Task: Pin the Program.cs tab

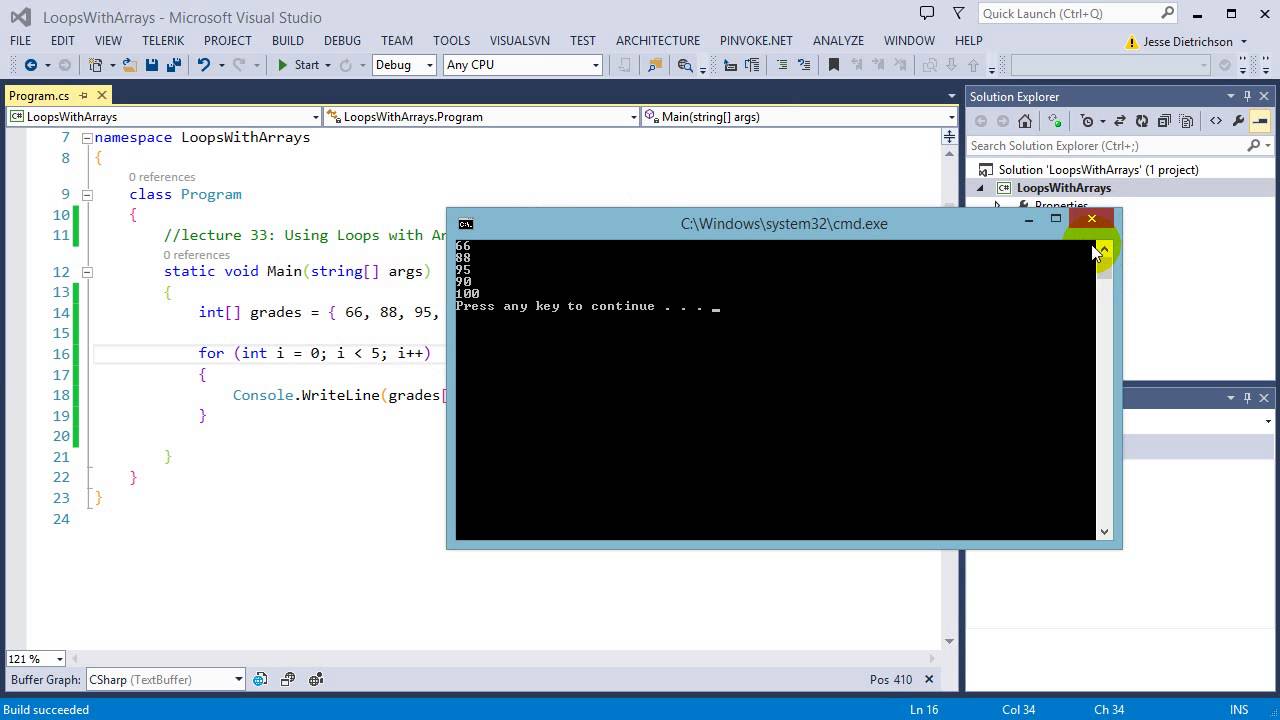Action: [84, 96]
